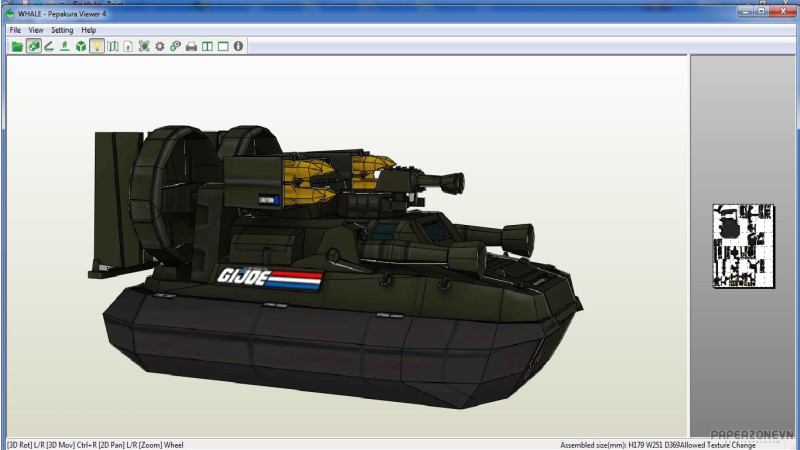Image resolution: width=800 pixels, height=450 pixels.
Task: Toggle the light bulb lighting button
Action: click(x=96, y=46)
